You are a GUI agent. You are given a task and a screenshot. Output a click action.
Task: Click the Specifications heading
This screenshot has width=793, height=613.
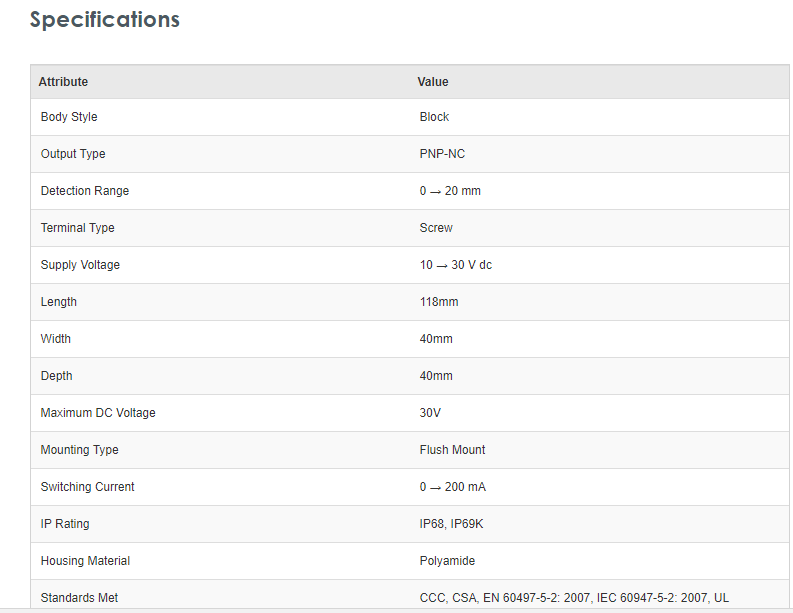105,20
